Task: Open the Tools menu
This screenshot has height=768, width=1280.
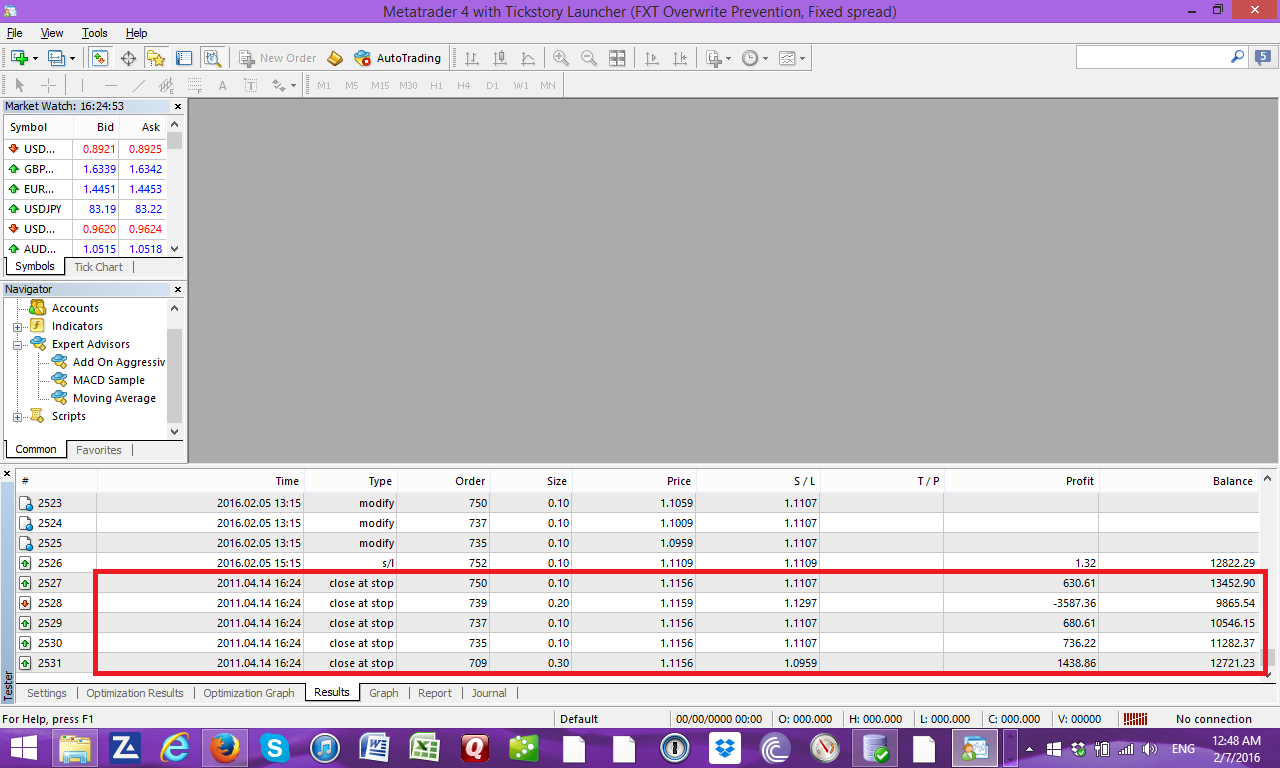Action: point(95,33)
